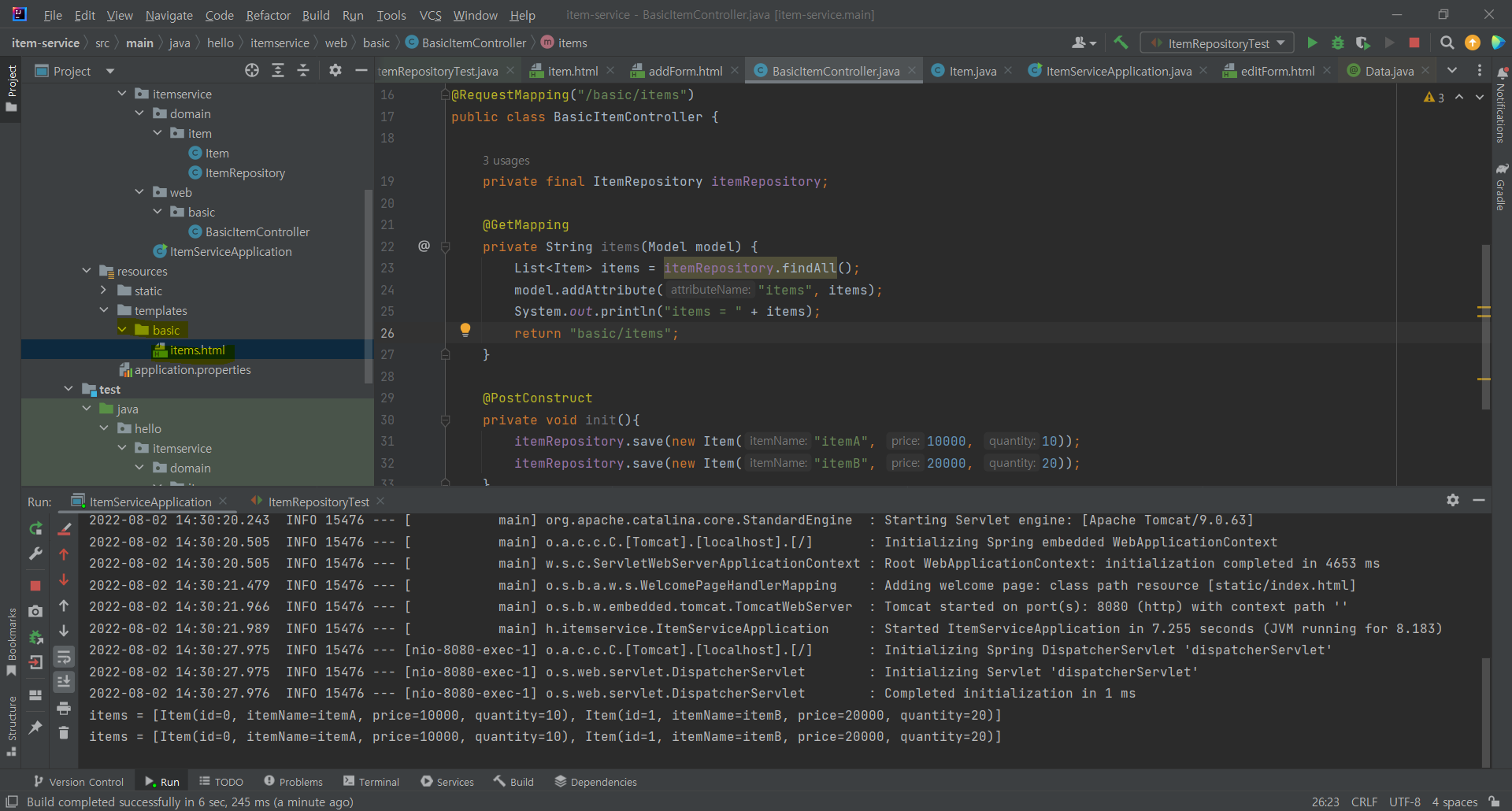Open Search Everywhere magnifier icon
The width and height of the screenshot is (1512, 811).
1447,43
